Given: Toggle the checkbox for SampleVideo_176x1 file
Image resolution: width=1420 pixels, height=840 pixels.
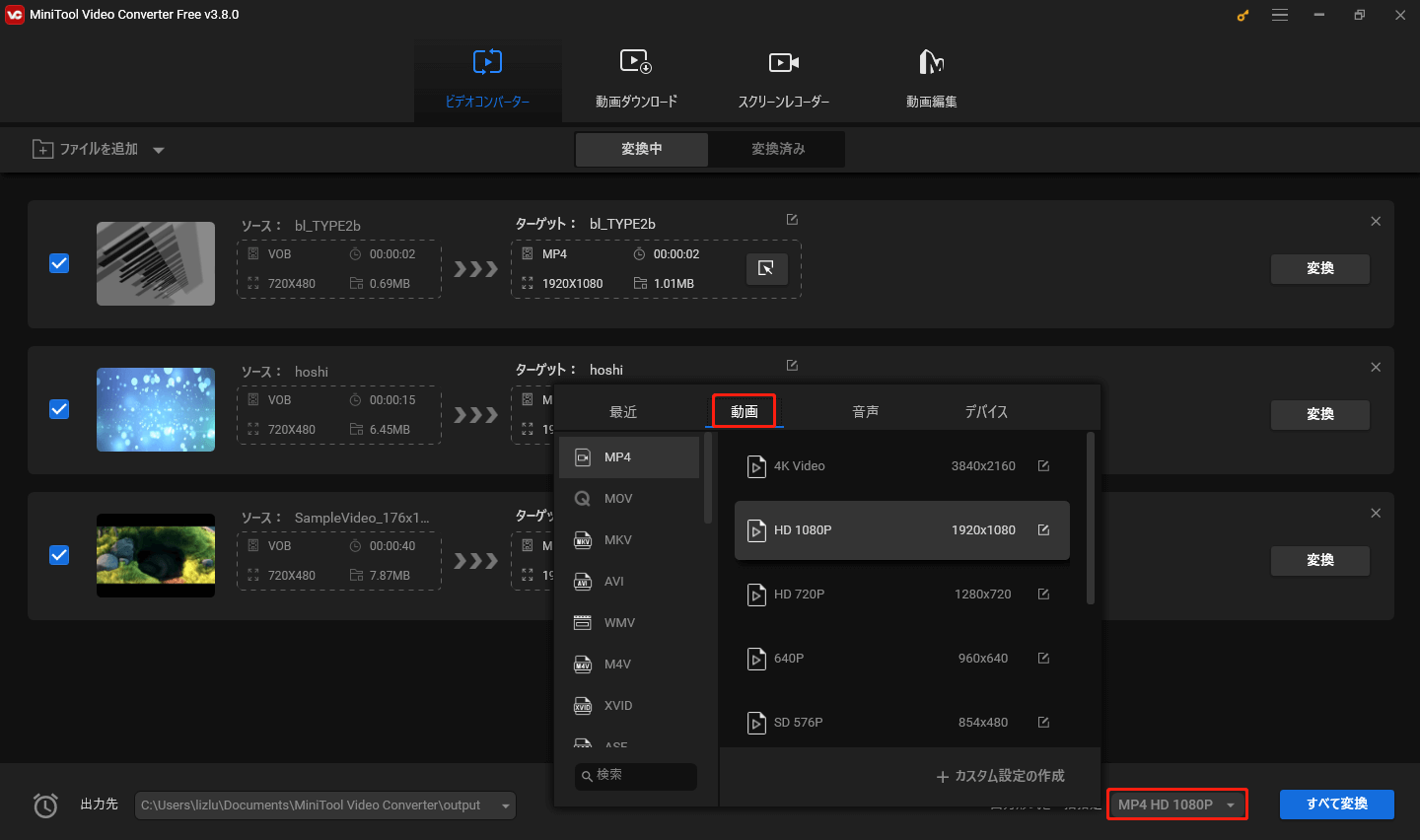Looking at the screenshot, I should [x=59, y=555].
